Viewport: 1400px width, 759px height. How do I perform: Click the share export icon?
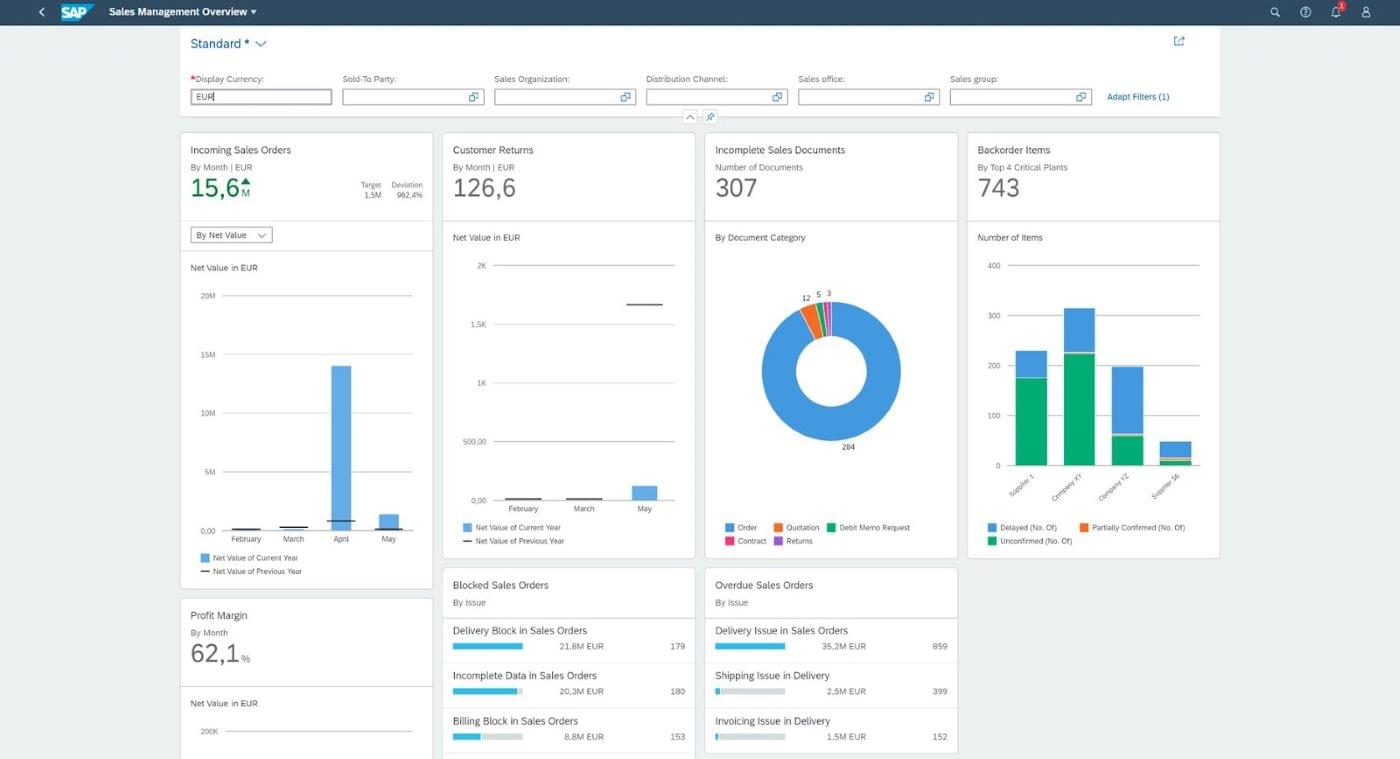tap(1179, 41)
